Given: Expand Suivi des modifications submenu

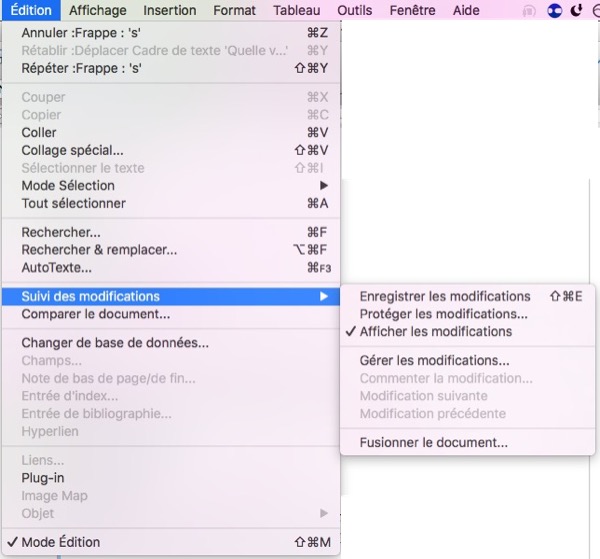Looking at the screenshot, I should [90, 296].
